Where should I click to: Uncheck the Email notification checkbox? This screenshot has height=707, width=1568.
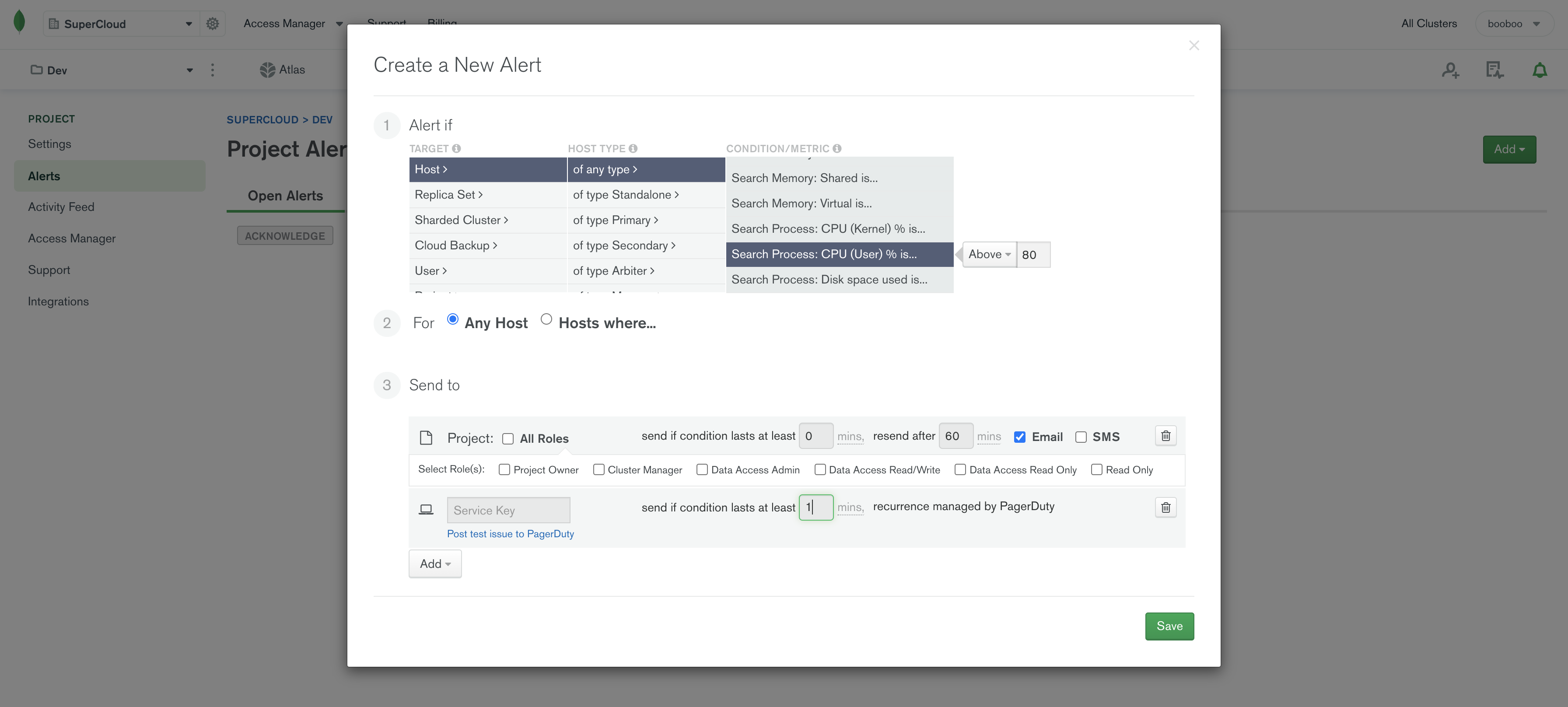tap(1019, 437)
